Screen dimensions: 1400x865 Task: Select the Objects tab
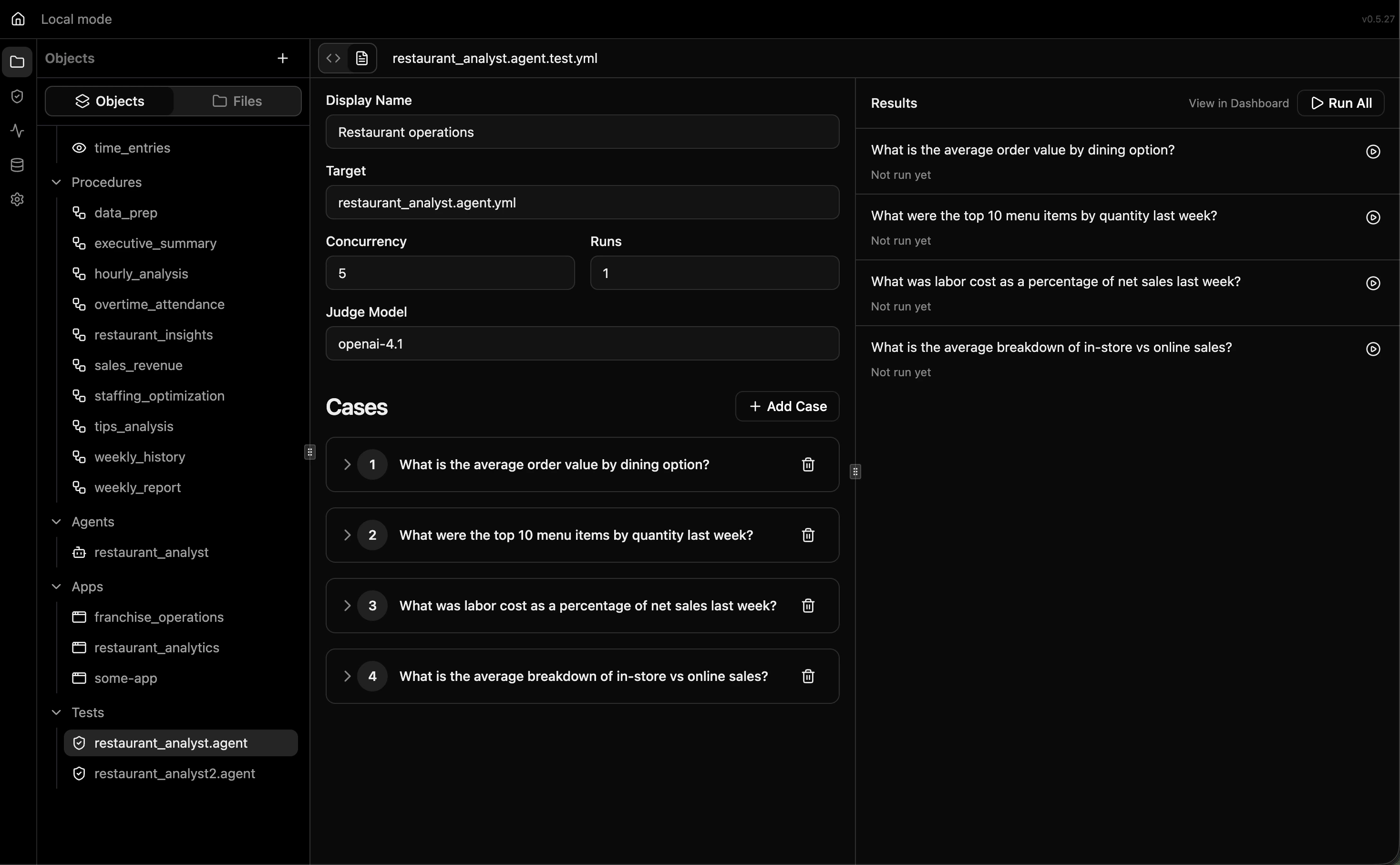tap(109, 101)
